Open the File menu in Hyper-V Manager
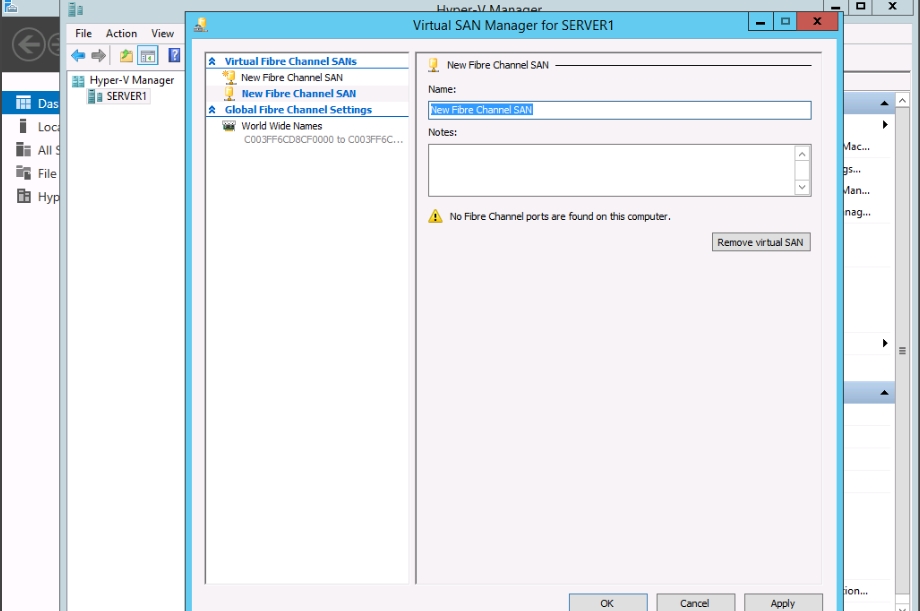Image resolution: width=920 pixels, height=611 pixels. (x=83, y=33)
